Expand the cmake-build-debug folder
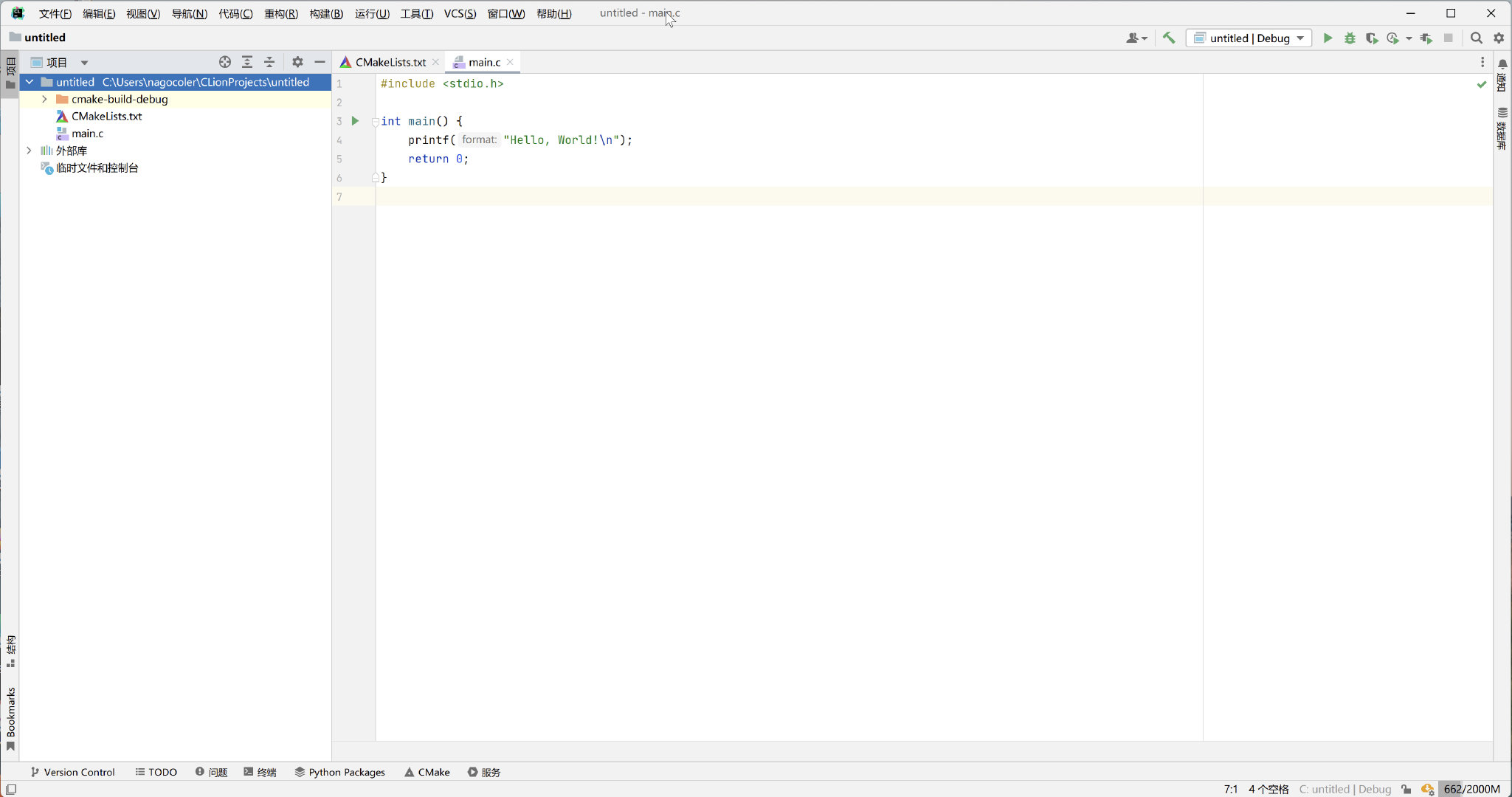1512x797 pixels. coord(44,99)
